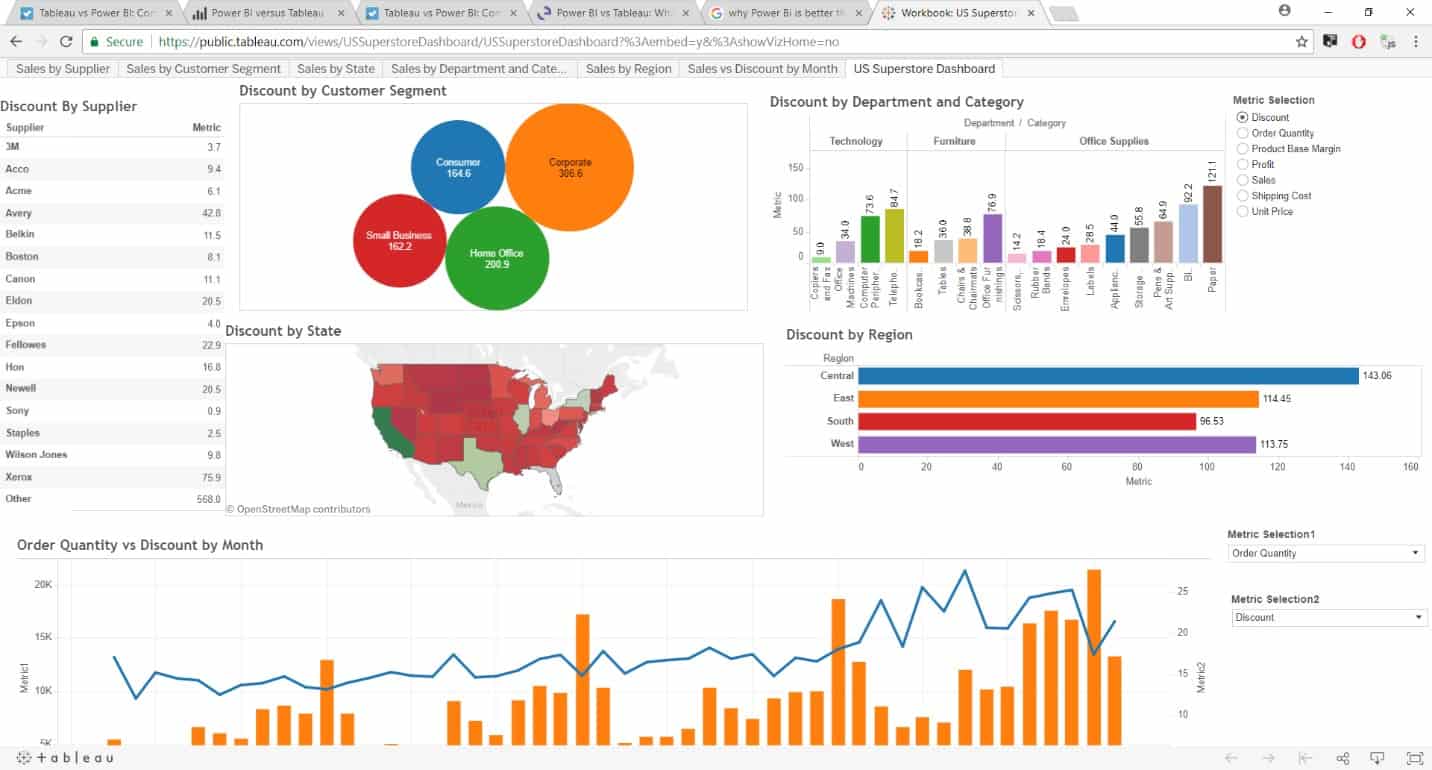Reload the page with the refresh icon

(x=66, y=42)
